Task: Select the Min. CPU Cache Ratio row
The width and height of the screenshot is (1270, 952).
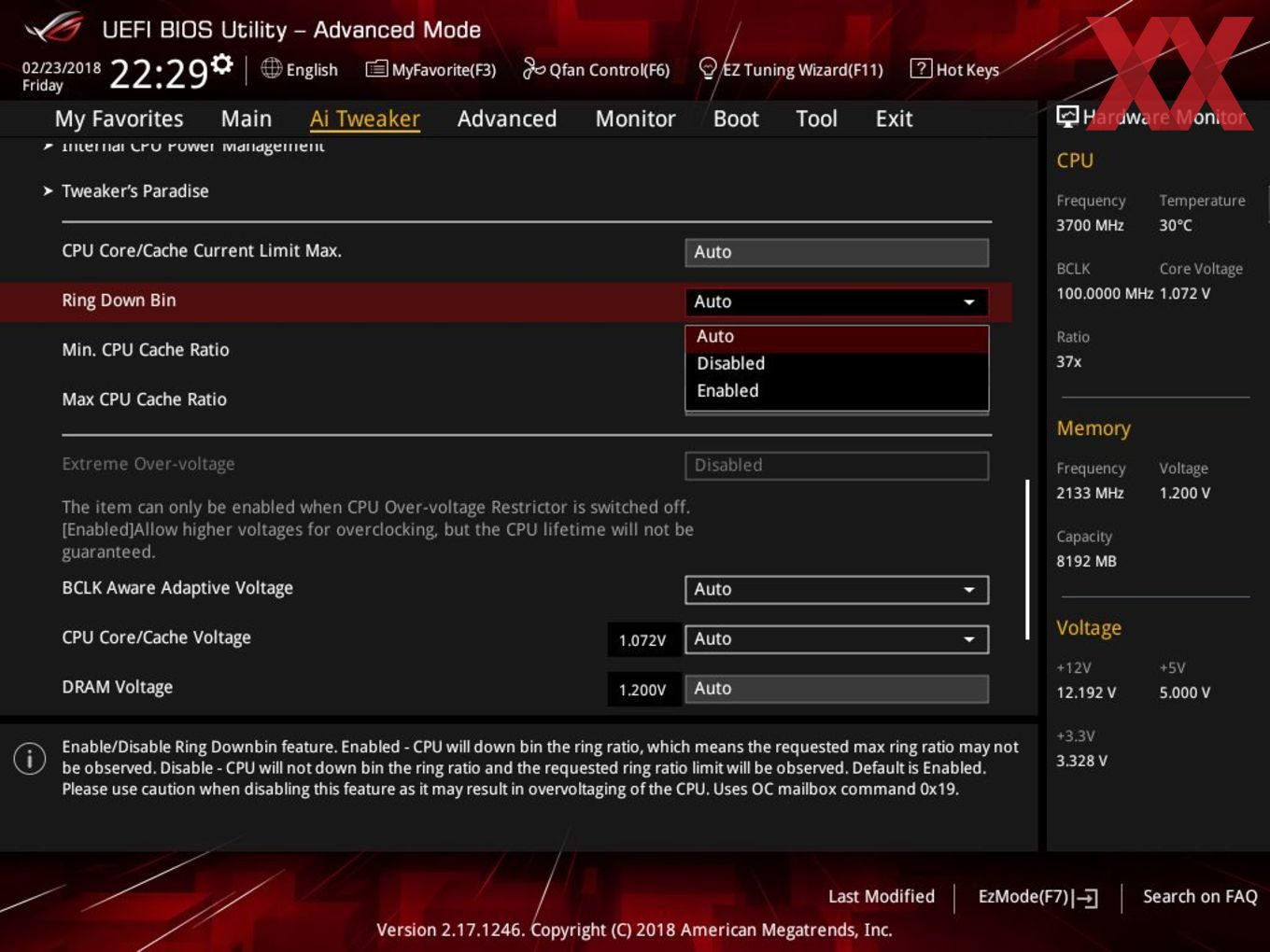Action: pos(146,350)
